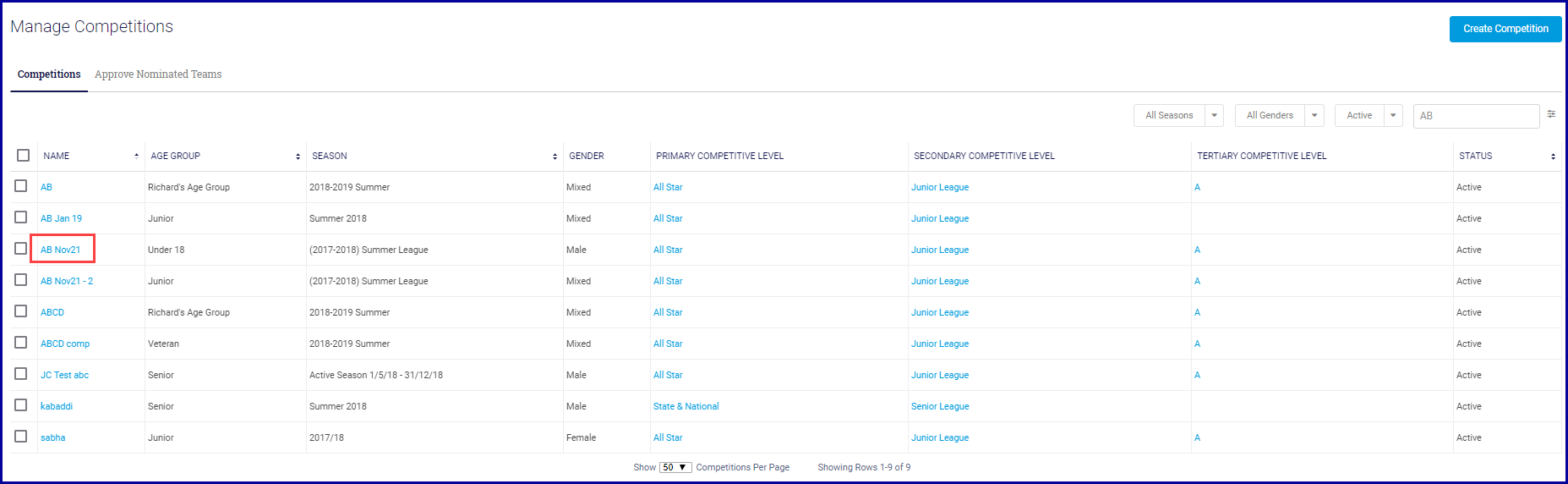Tick checkbox for sabha row
The image size is (1568, 484).
tap(21, 437)
